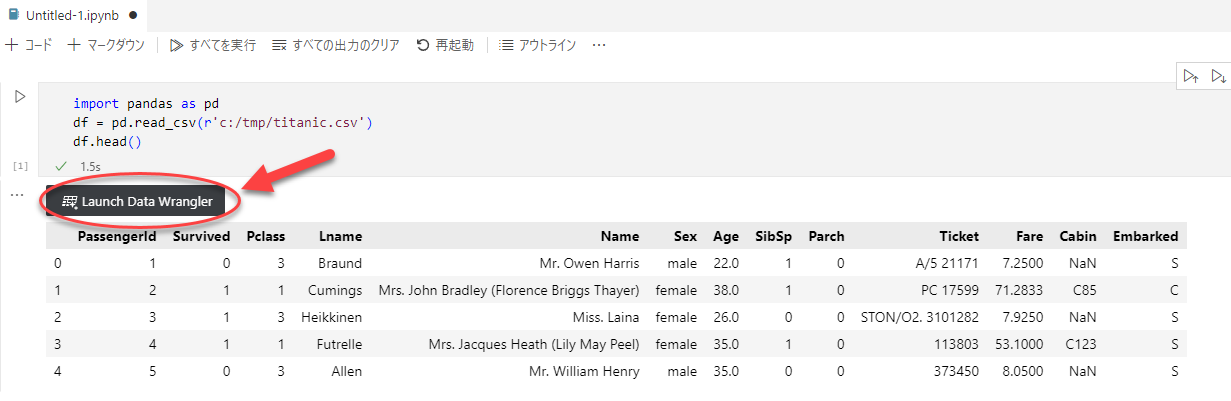The width and height of the screenshot is (1231, 401).
Task: Add a new code cell
Action: (28, 45)
